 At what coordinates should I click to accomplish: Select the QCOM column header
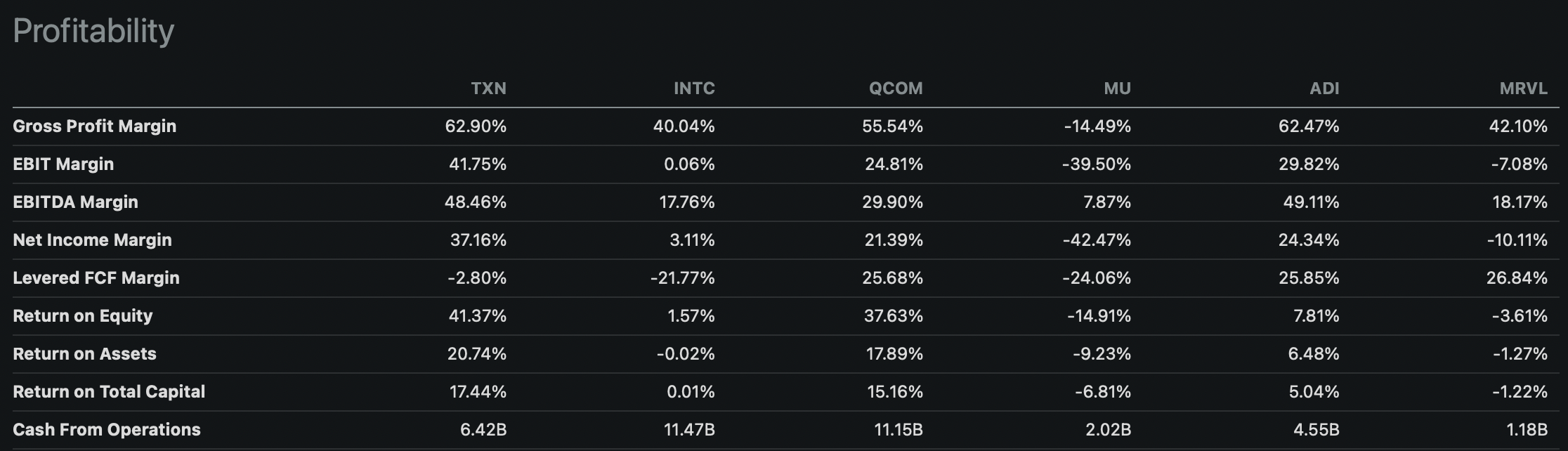[896, 89]
